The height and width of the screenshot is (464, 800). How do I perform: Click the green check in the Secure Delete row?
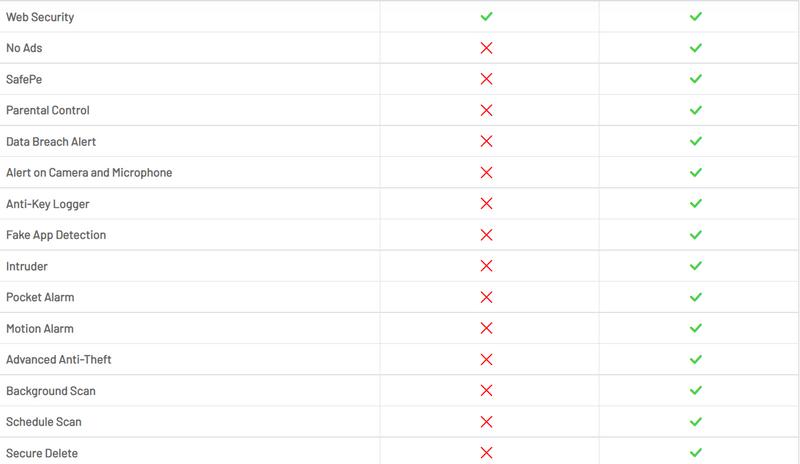pyautogui.click(x=696, y=453)
